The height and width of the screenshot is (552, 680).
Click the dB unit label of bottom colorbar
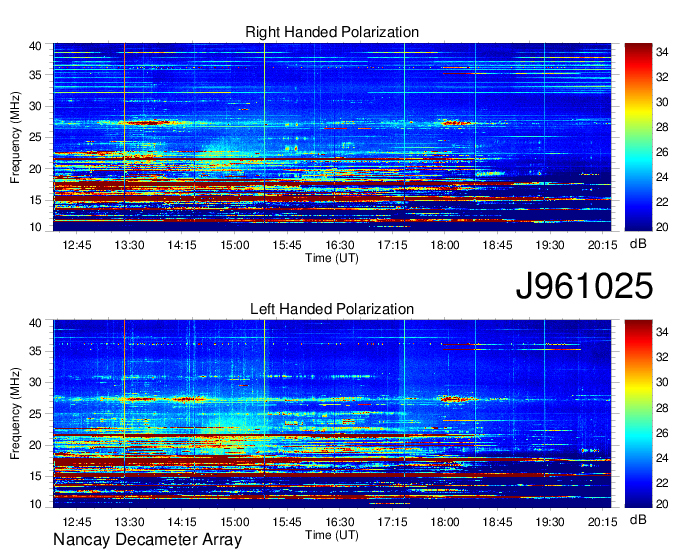point(638,520)
